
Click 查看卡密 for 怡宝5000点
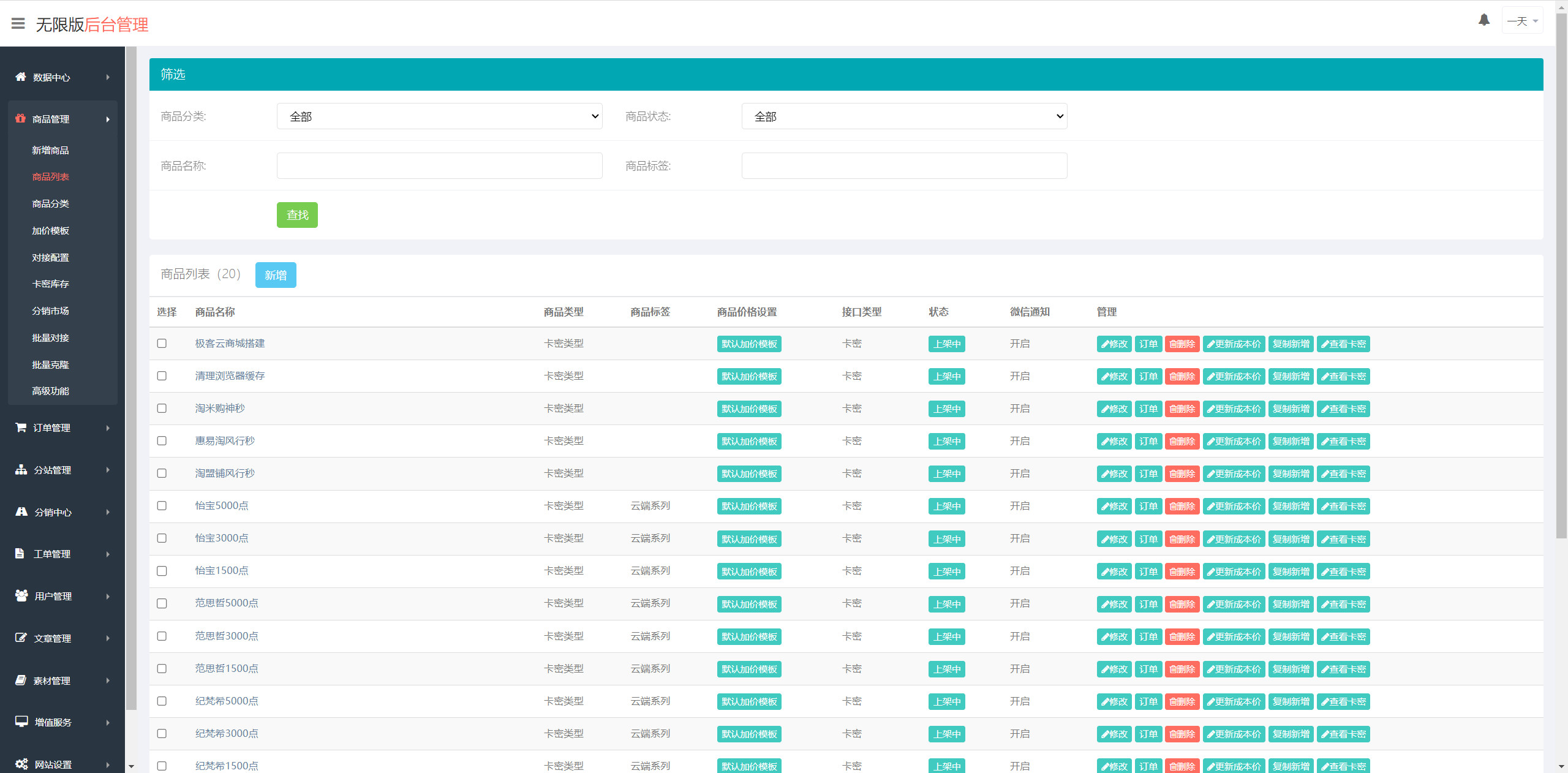pos(1343,506)
